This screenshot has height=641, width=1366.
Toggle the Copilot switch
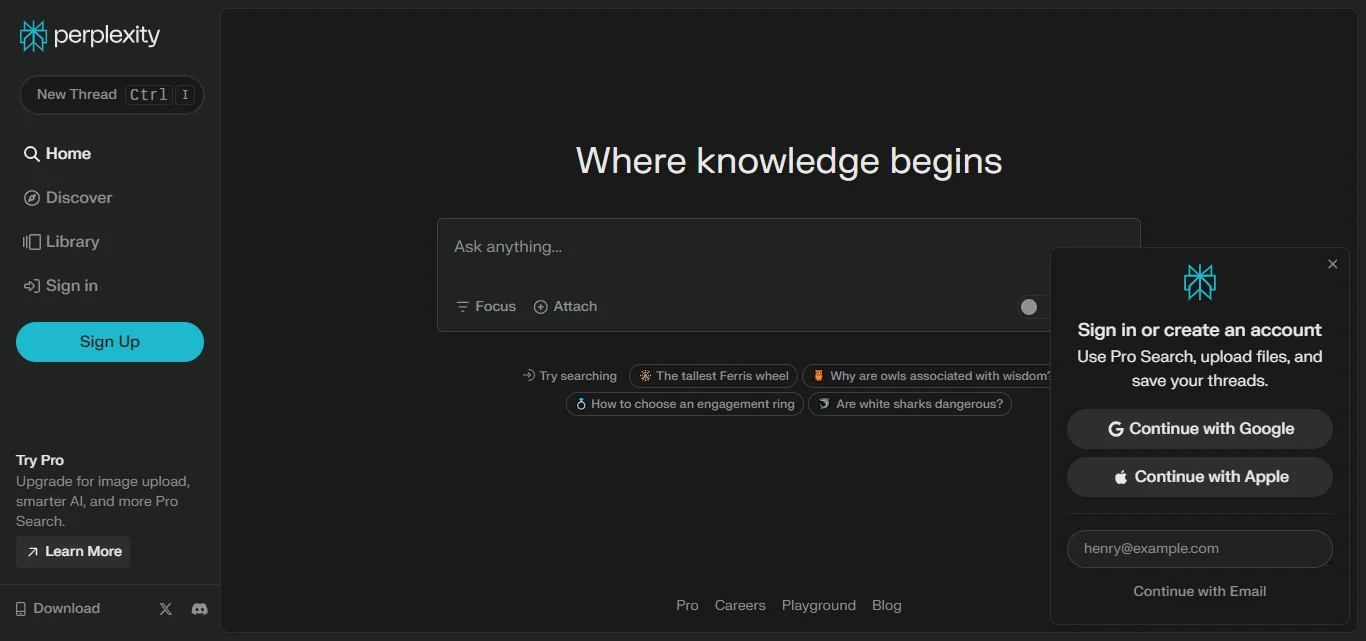(x=1029, y=307)
